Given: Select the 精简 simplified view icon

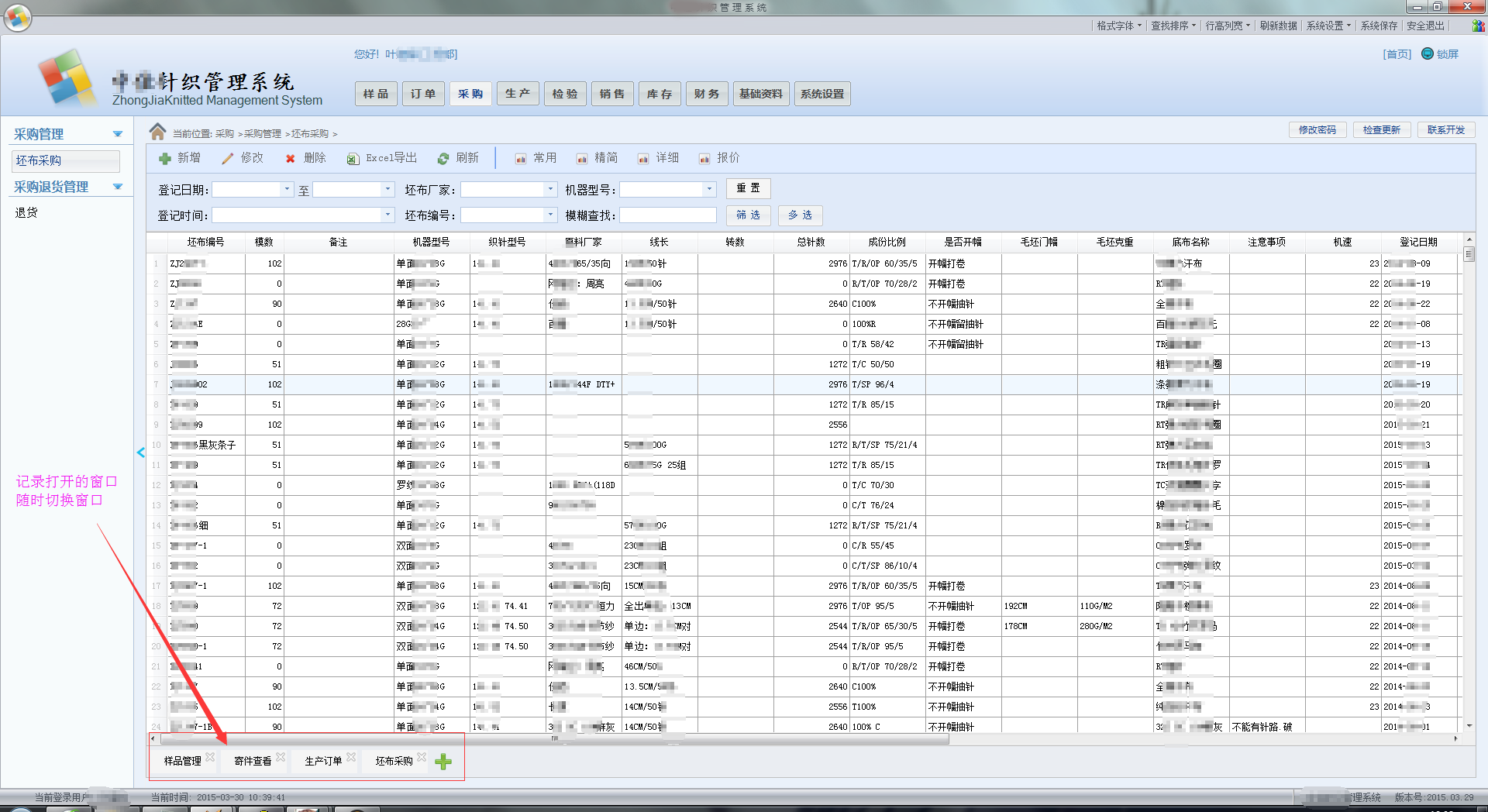Looking at the screenshot, I should coord(597,158).
